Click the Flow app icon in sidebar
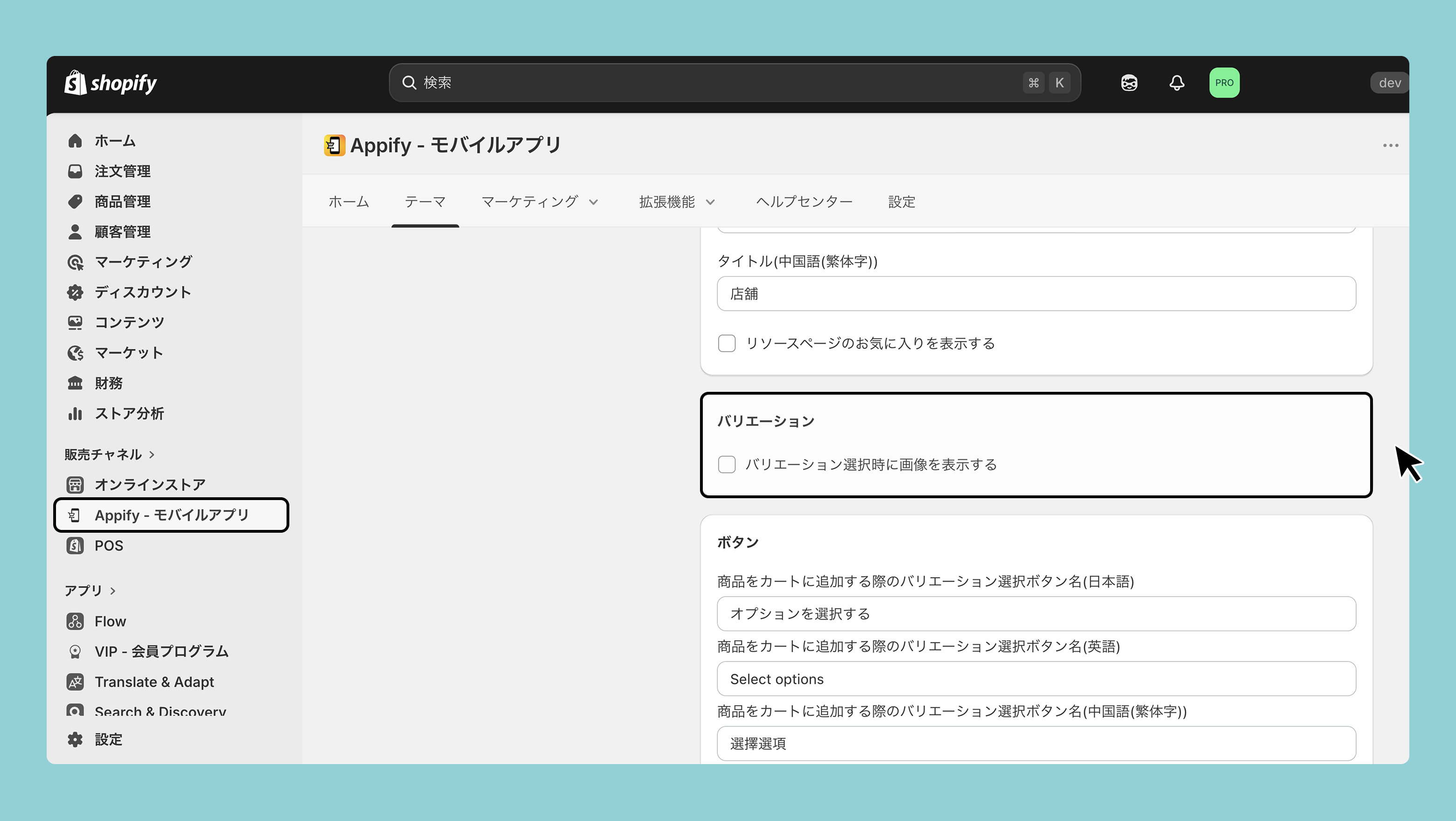Screen dimensions: 1456x821 click(75, 621)
